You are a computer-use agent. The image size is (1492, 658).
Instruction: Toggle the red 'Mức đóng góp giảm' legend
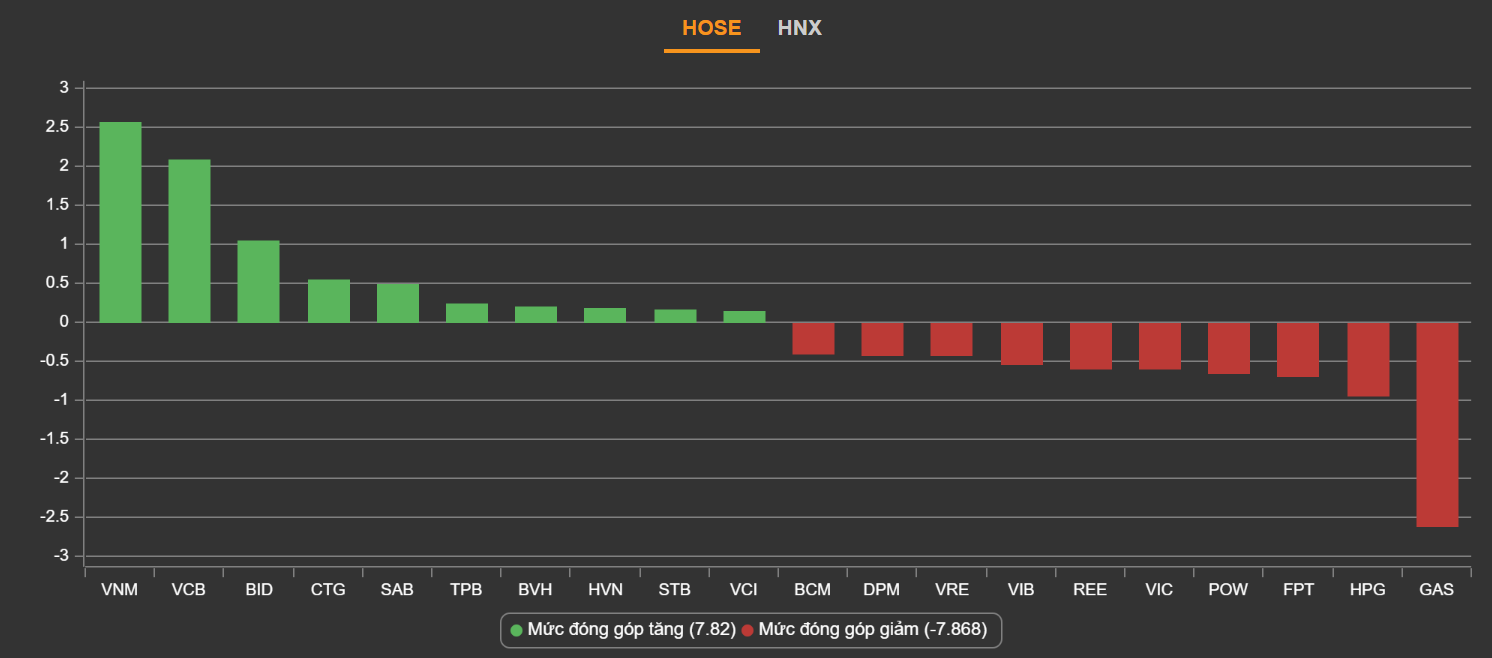[x=872, y=630]
